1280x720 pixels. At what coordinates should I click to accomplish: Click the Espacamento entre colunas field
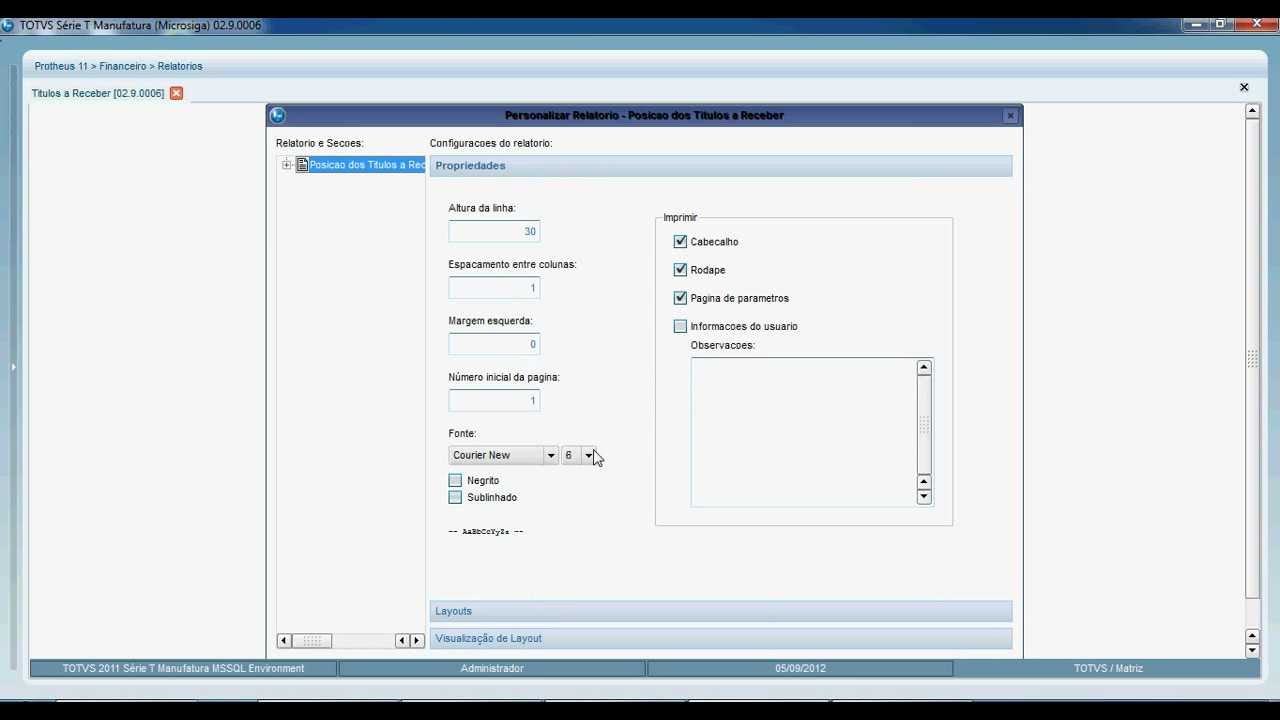(494, 288)
